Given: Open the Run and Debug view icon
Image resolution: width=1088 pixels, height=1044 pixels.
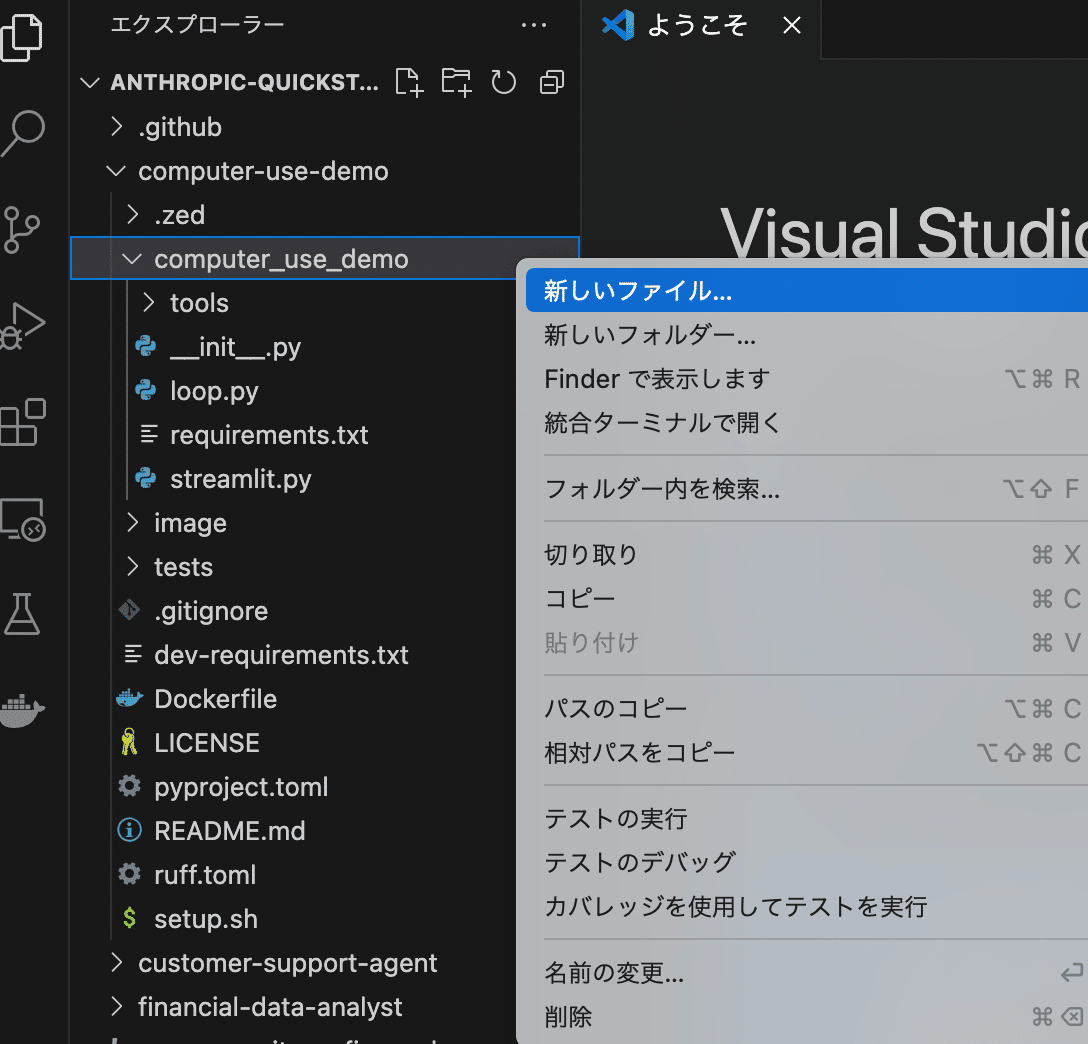Looking at the screenshot, I should coord(22,326).
